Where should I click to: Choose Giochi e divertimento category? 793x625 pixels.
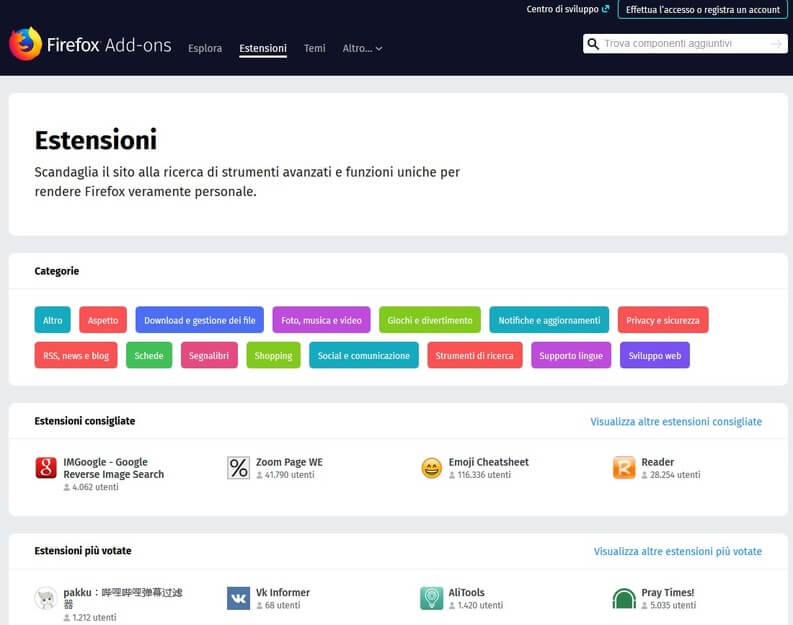[x=429, y=320]
